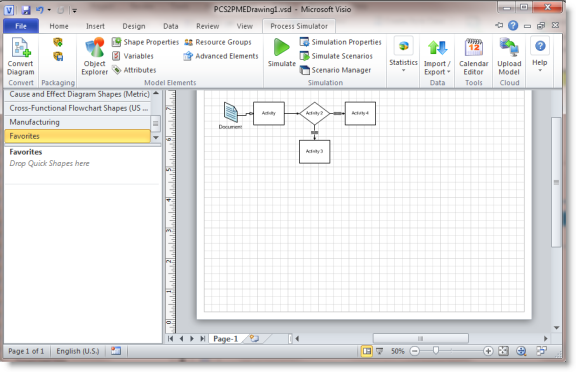
Task: Go to the last page with the navigation arrow
Action: [x=202, y=339]
